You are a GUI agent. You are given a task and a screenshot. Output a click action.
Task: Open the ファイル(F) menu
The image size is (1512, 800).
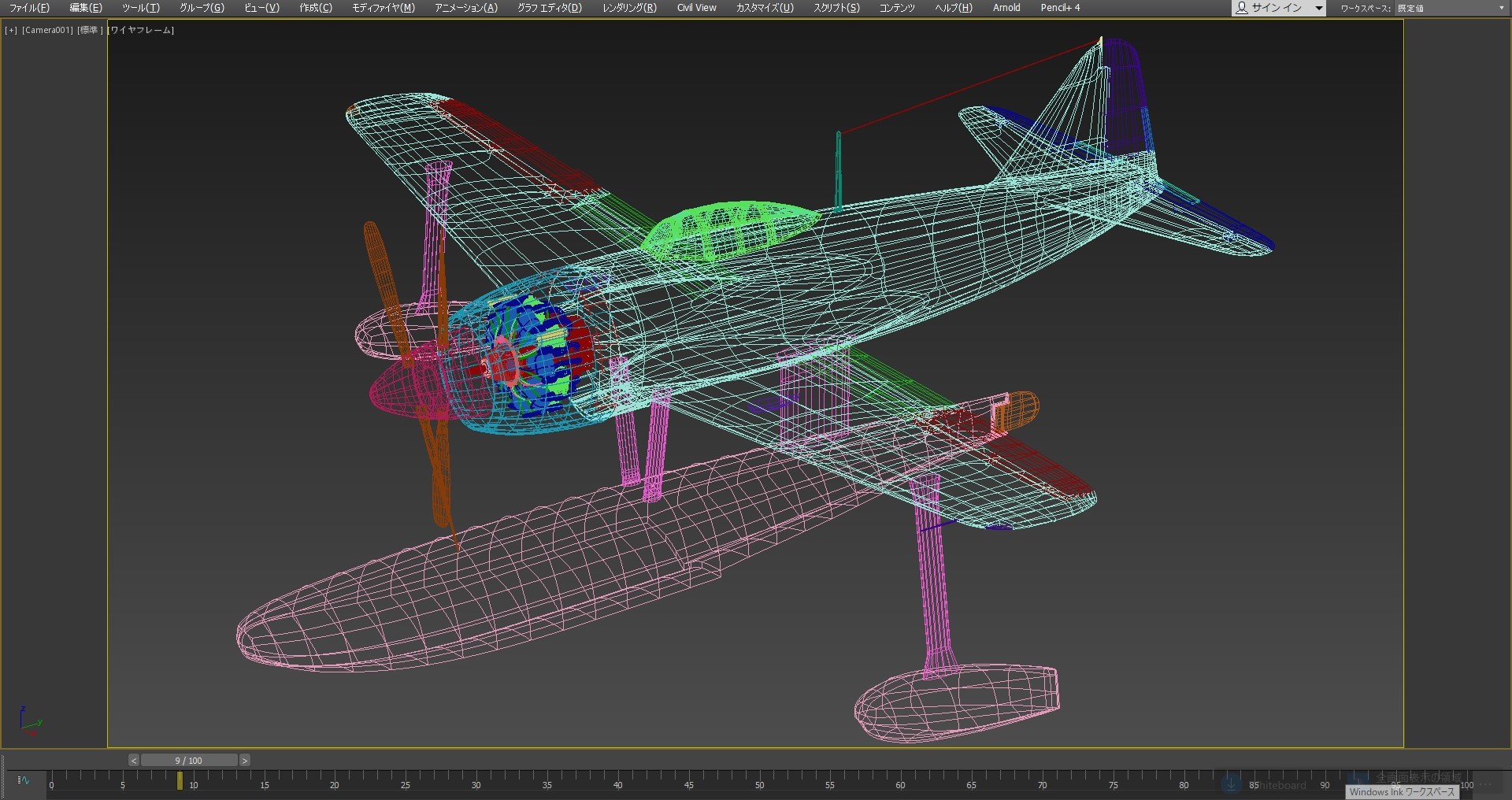click(29, 8)
